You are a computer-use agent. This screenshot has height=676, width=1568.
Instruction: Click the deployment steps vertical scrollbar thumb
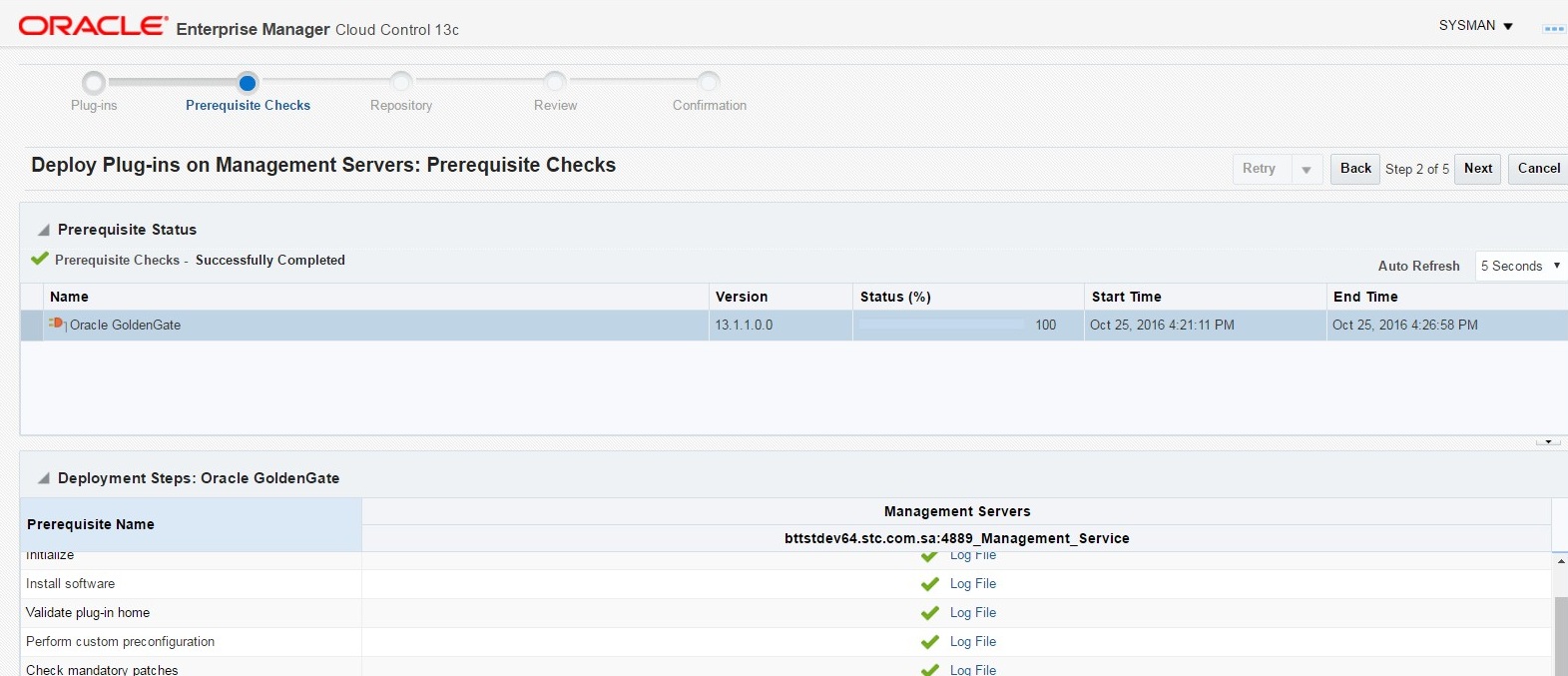(1560, 636)
